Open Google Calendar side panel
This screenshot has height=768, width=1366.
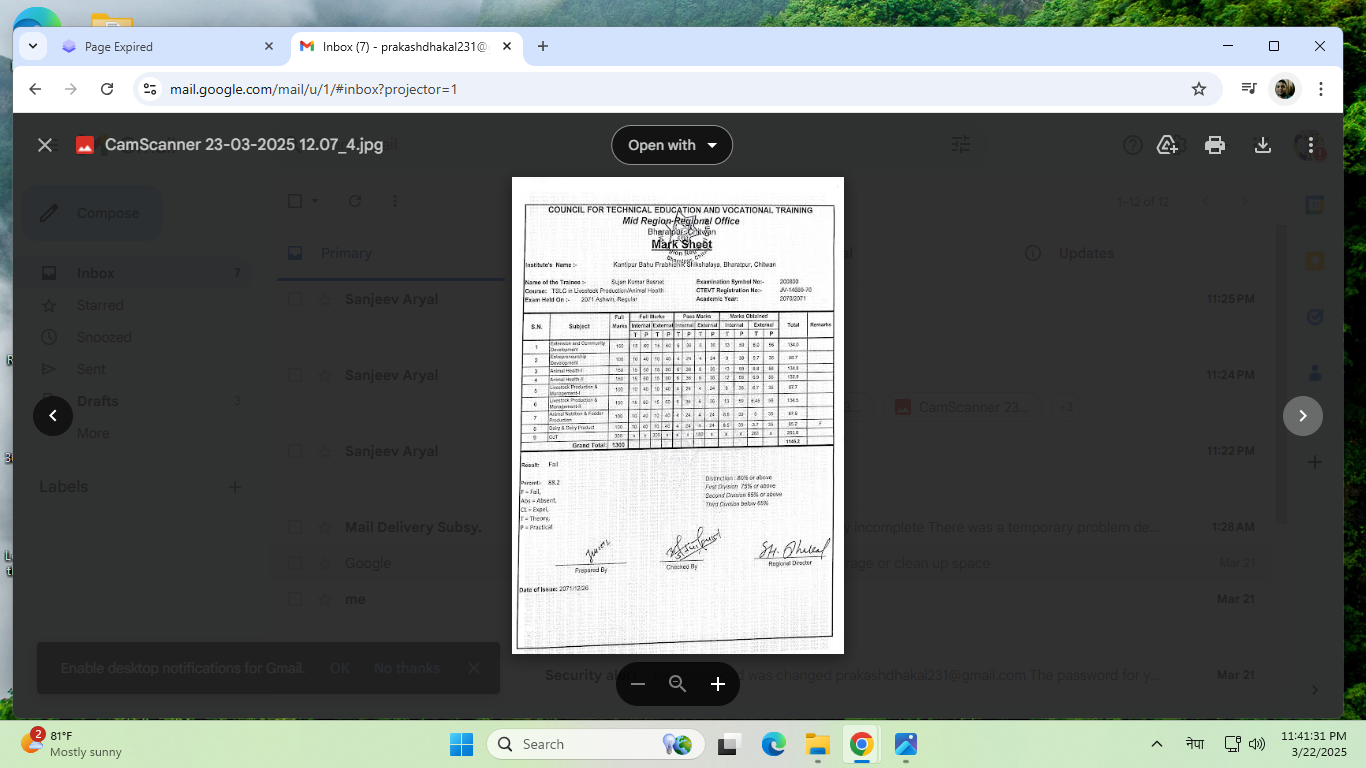(x=1315, y=205)
